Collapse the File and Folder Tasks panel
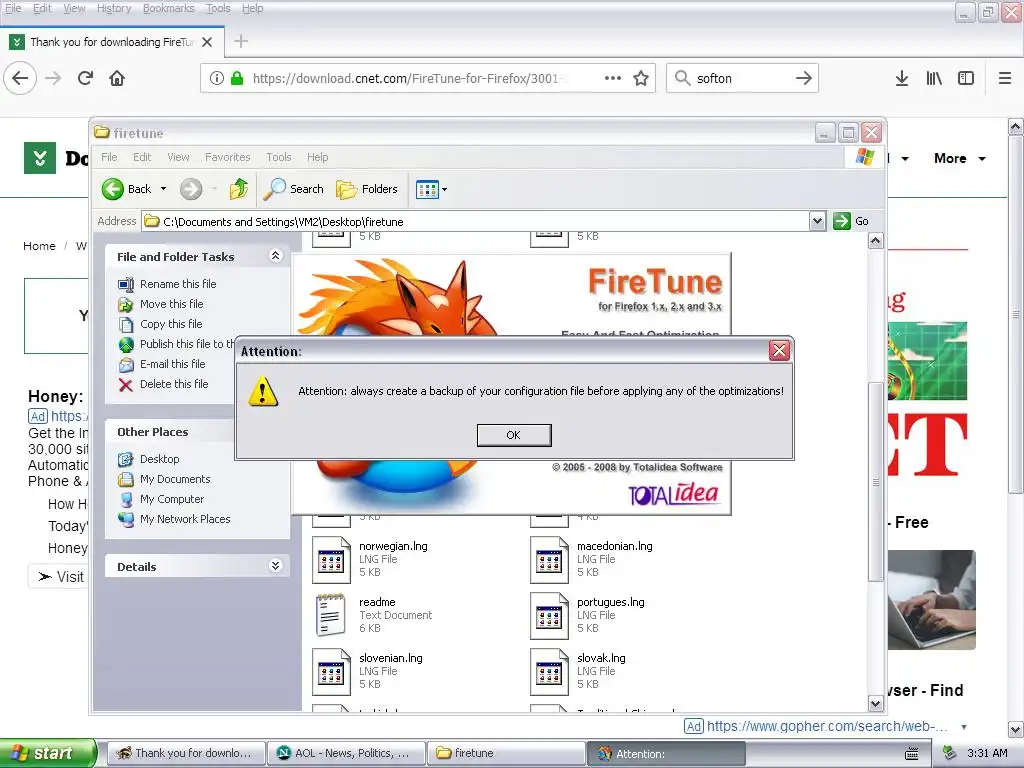Screen dimensions: 1024x768 tap(276, 256)
